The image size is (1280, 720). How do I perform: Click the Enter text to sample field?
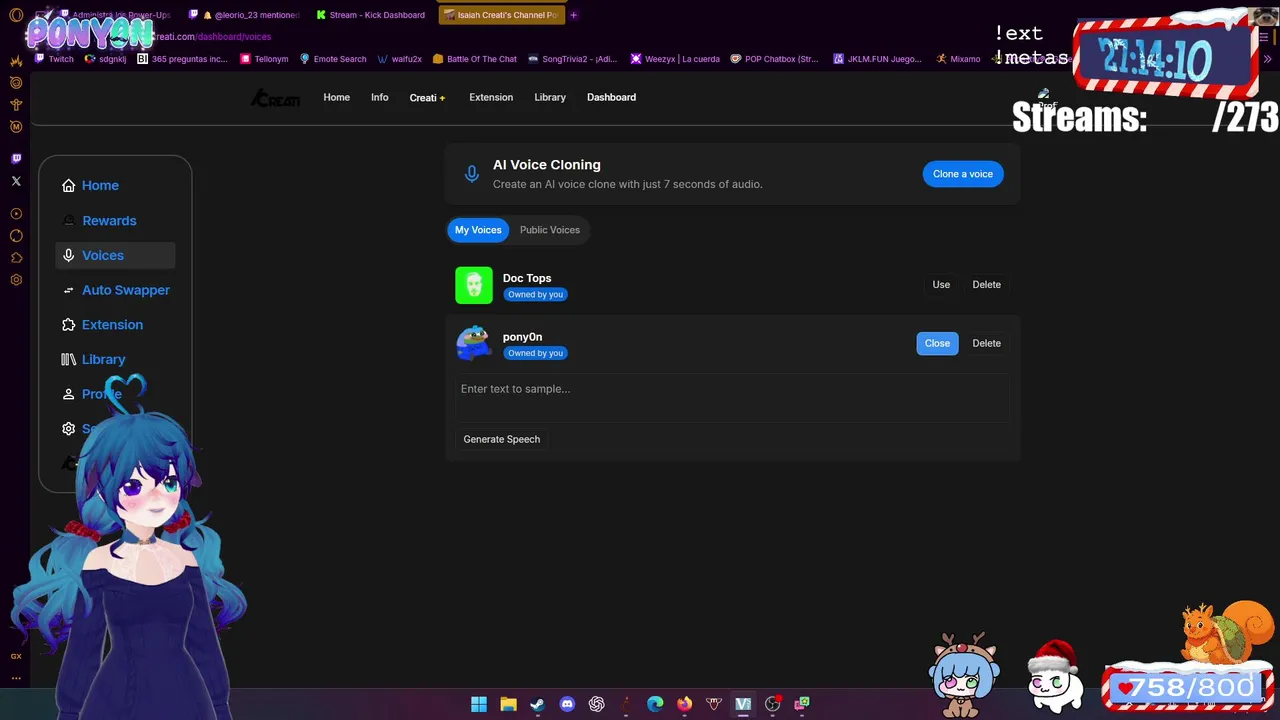732,397
